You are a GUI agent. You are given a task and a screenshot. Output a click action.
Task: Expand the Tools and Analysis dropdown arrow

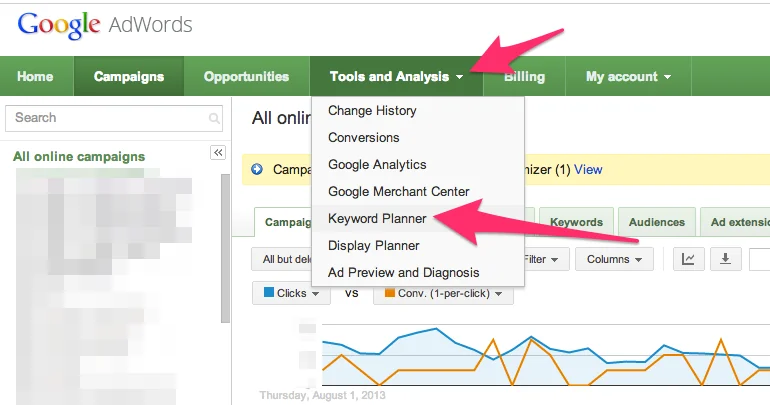[x=460, y=77]
